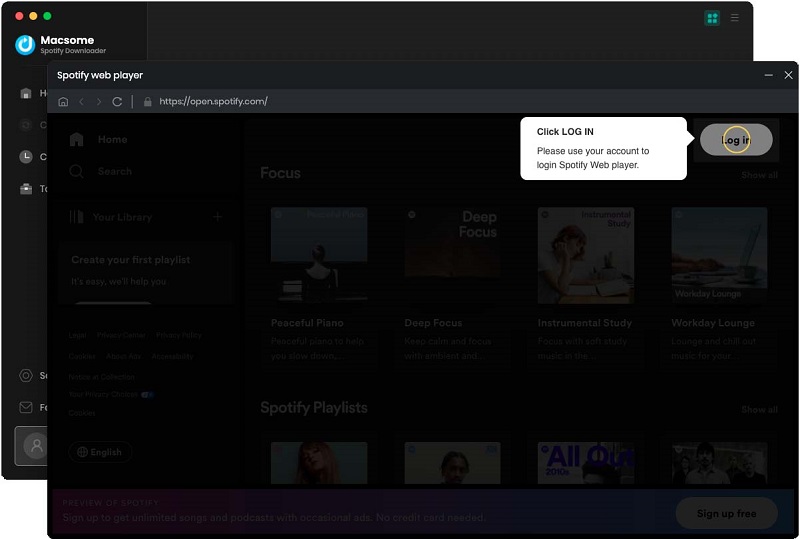Open the English language selector
This screenshot has height=539, width=800.
click(x=100, y=452)
